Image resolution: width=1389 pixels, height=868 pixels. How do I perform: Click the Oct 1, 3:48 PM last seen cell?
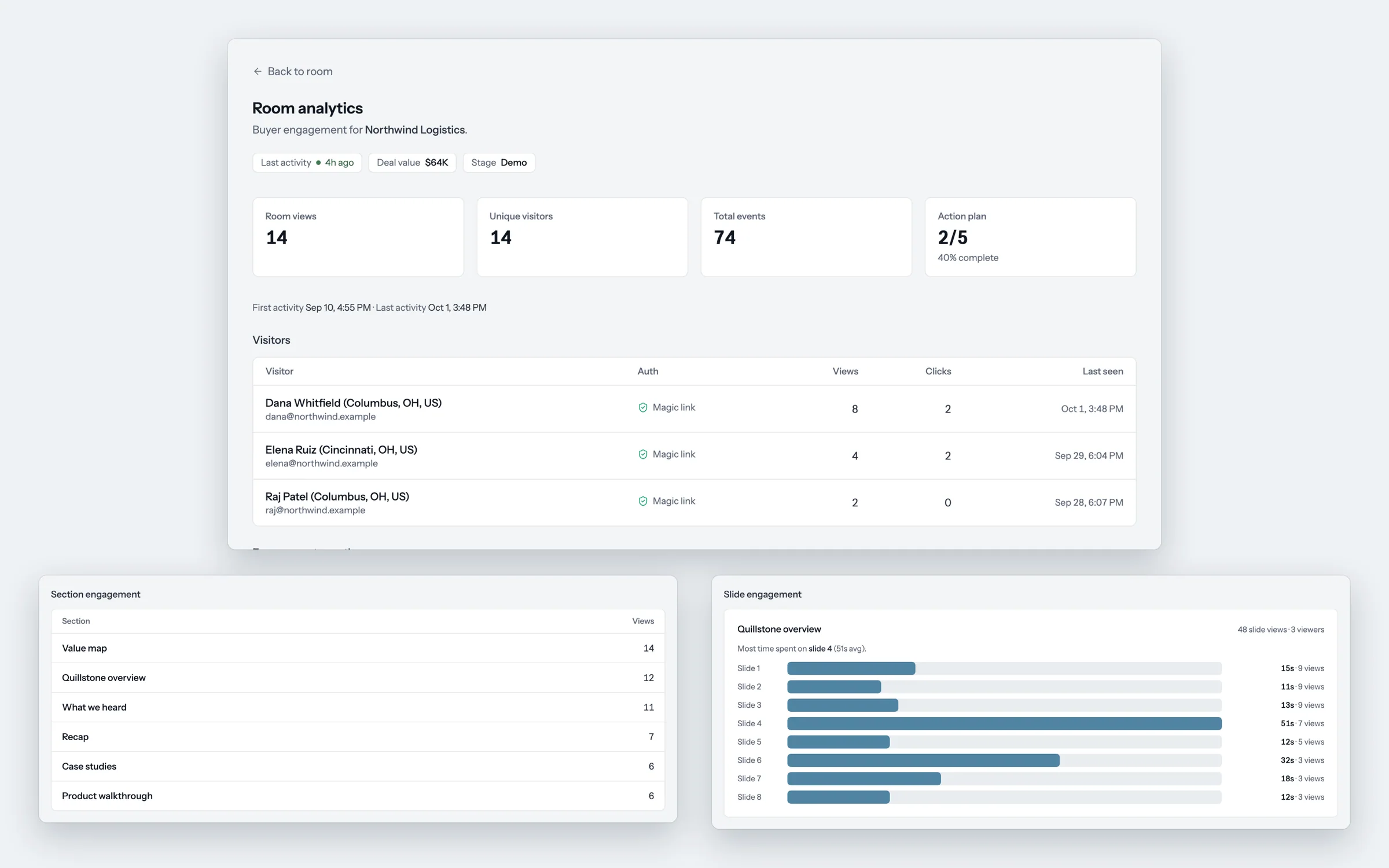click(1092, 409)
